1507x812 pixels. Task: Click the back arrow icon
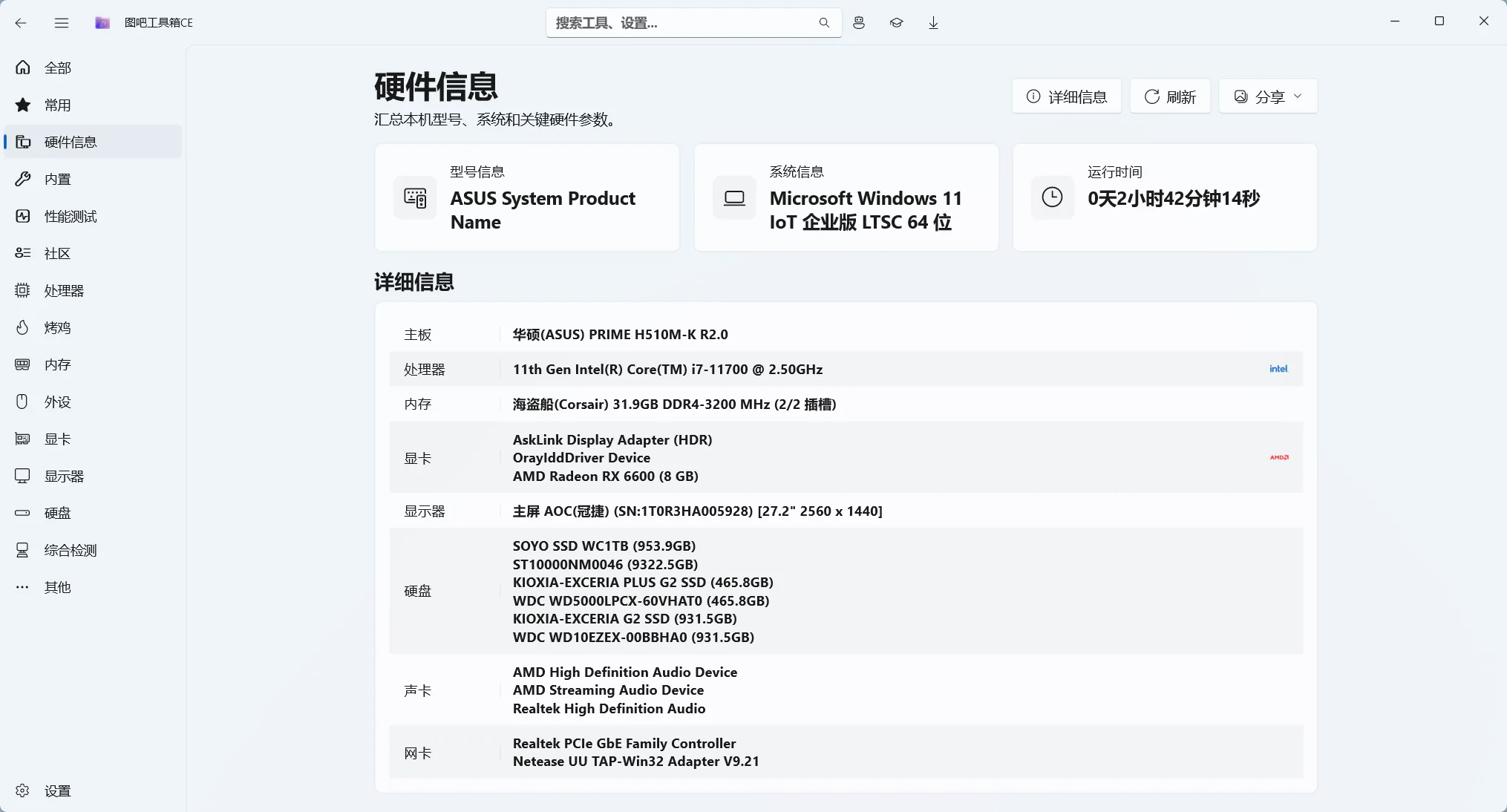click(21, 23)
